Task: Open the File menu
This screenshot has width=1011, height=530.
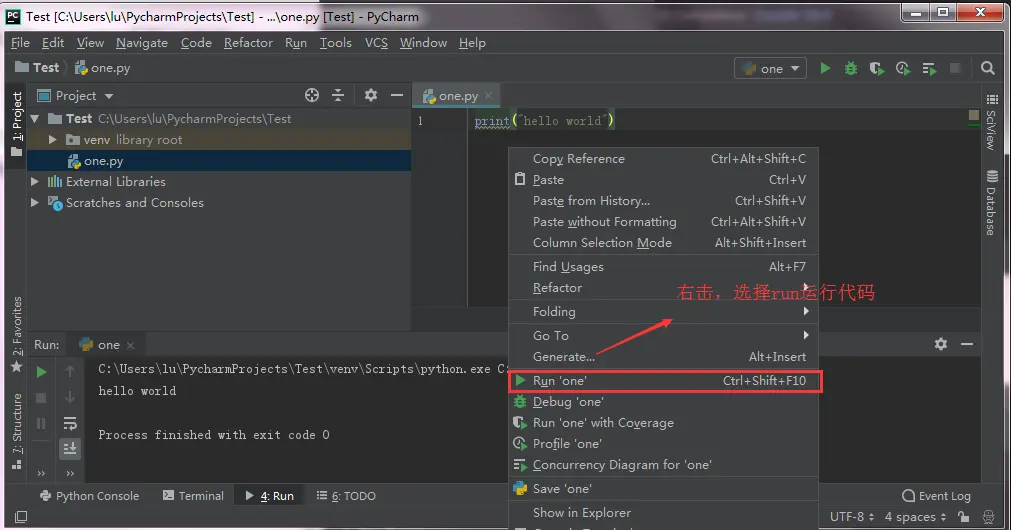Action: click(21, 43)
